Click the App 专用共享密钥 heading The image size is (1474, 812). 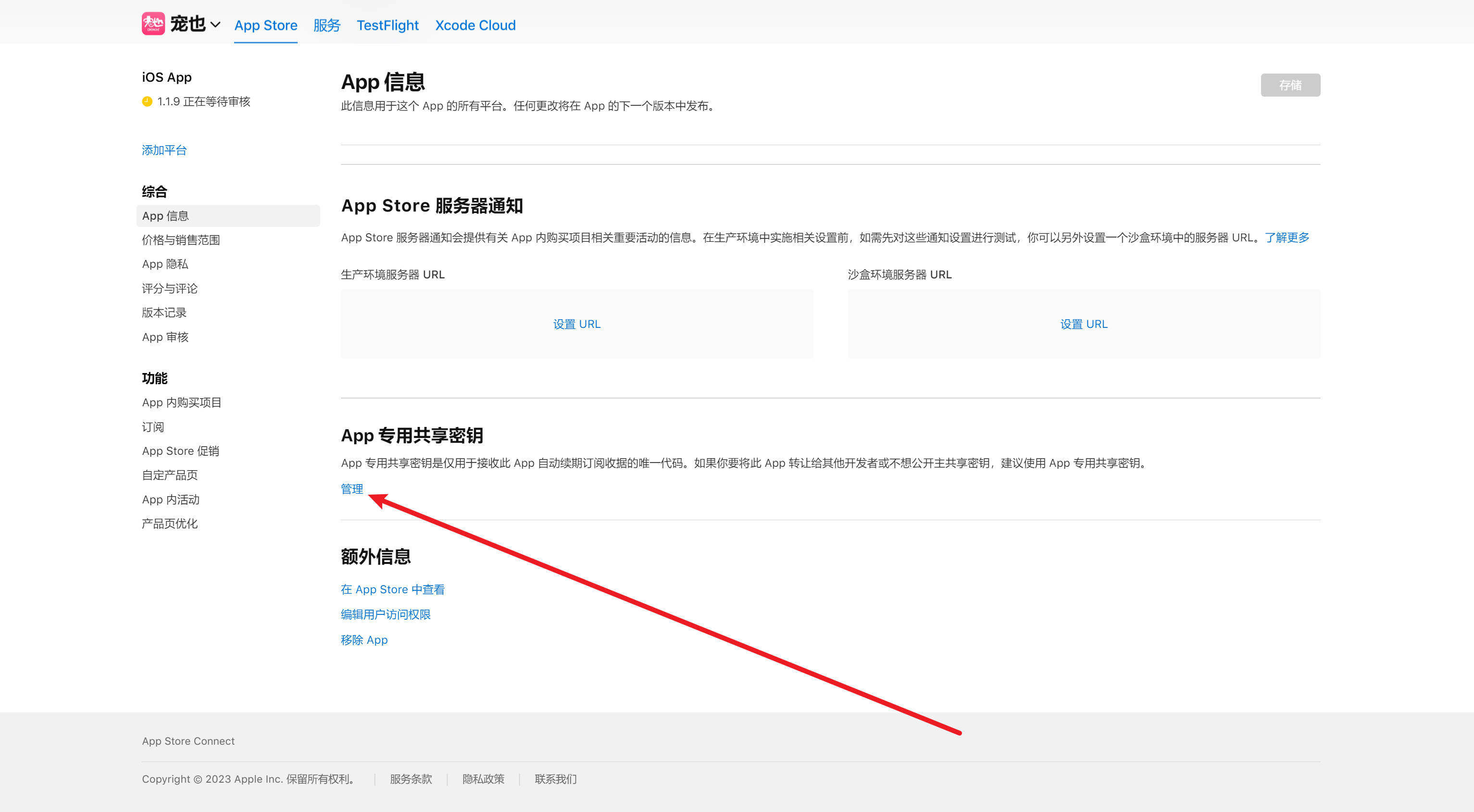pos(412,436)
